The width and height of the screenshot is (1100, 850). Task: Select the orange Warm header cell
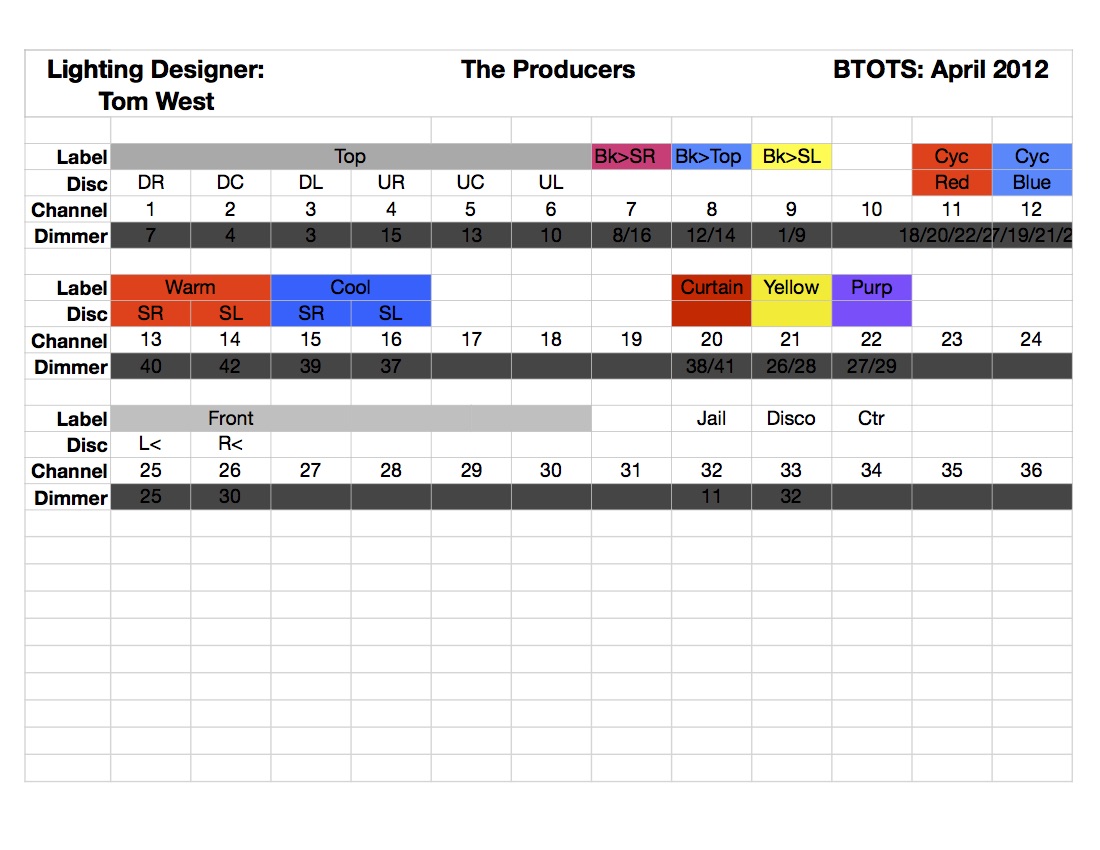[190, 288]
